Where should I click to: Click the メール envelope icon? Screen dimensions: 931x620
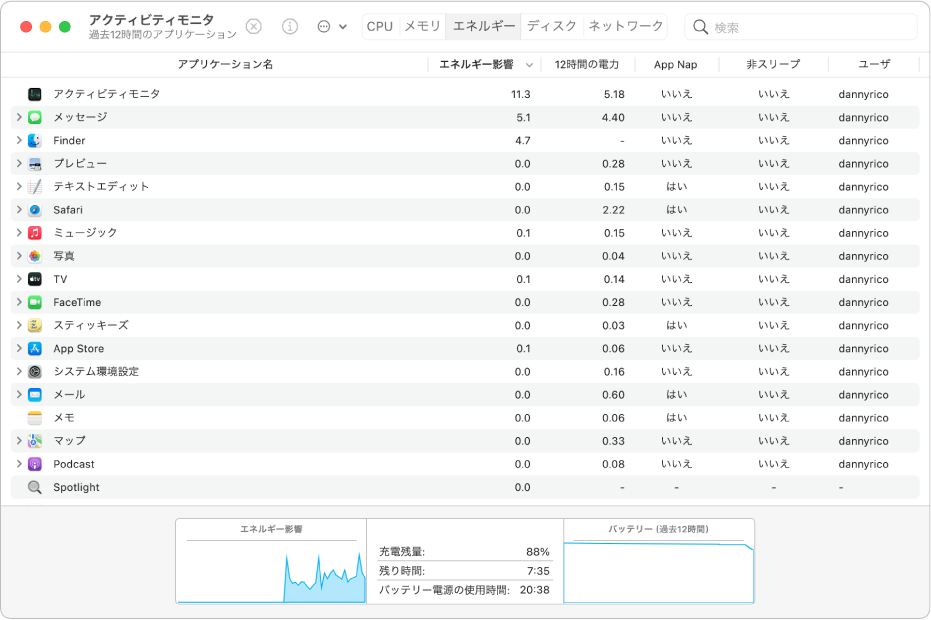(35, 395)
